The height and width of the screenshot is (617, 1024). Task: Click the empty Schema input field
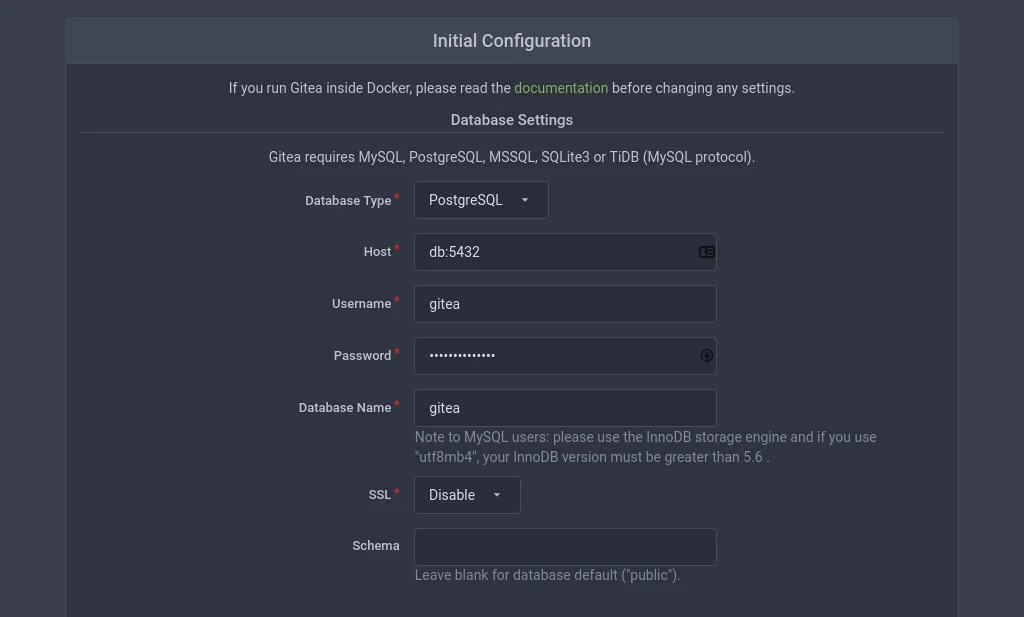pos(566,546)
